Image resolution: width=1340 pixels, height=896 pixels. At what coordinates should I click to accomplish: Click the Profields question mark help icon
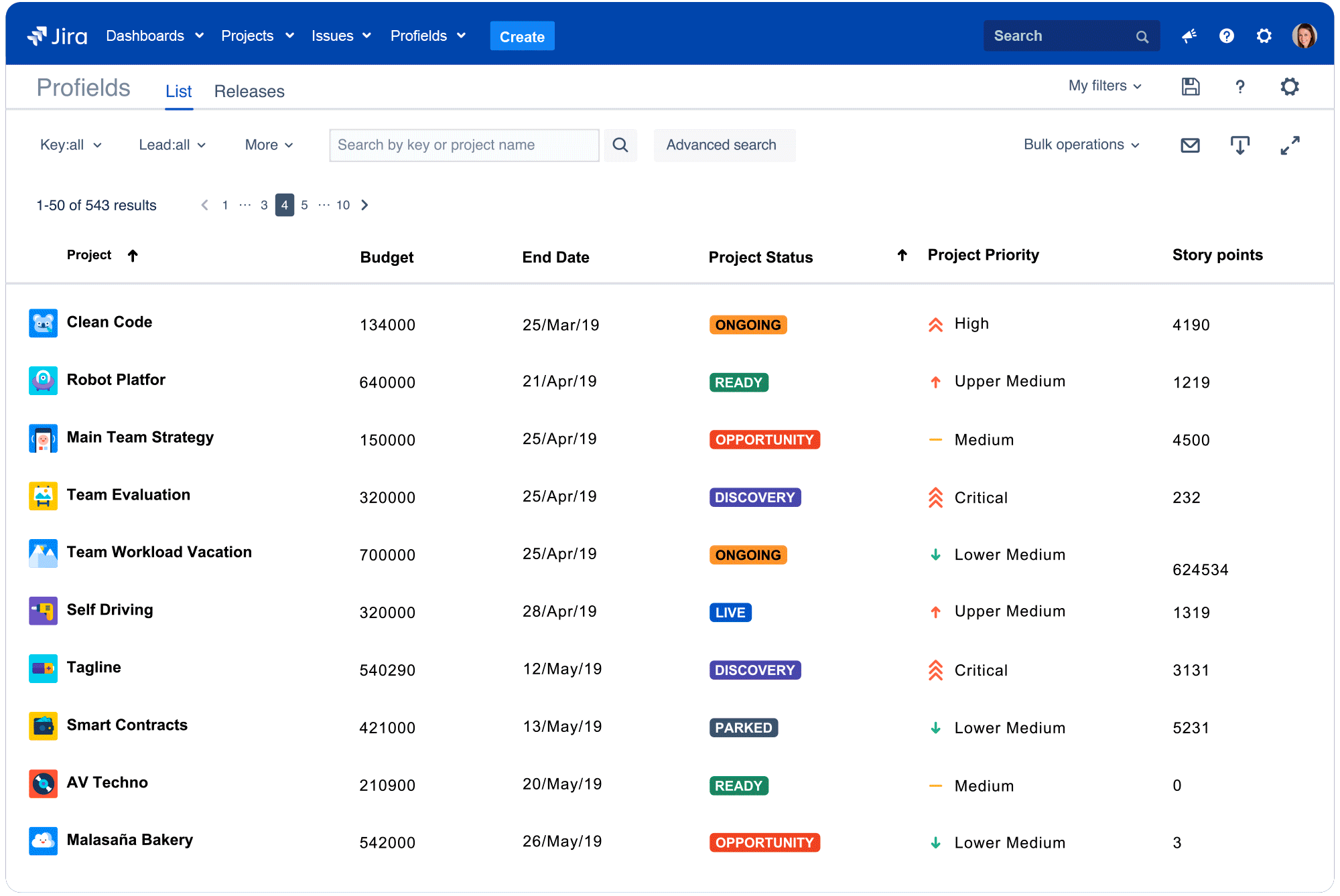pos(1240,86)
